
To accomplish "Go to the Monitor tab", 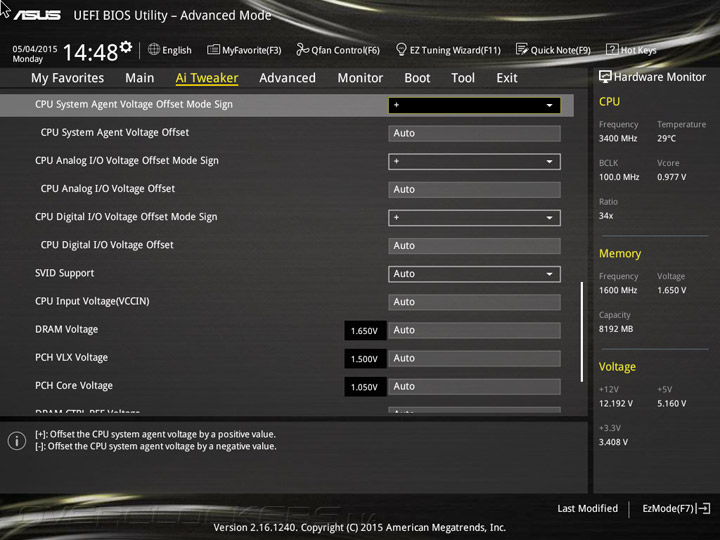I will (360, 78).
